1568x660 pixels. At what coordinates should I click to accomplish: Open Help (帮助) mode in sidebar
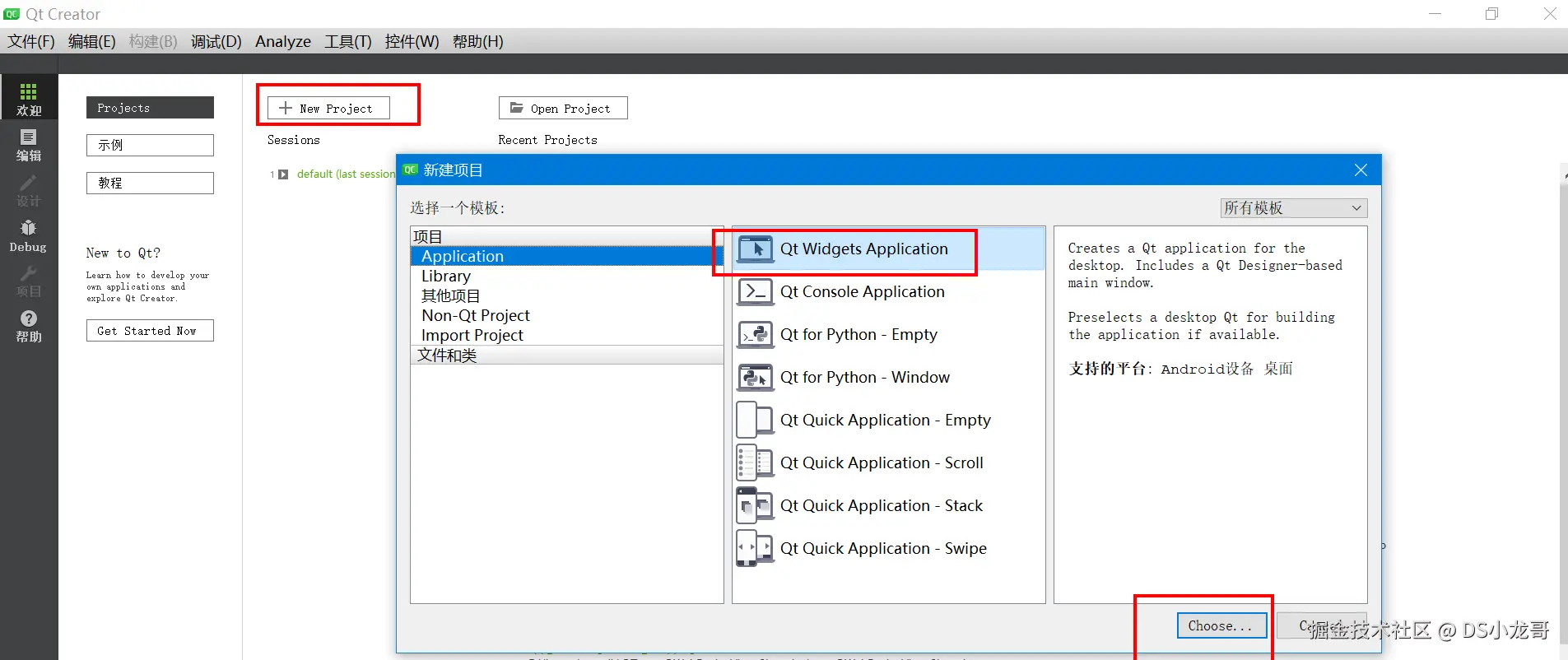coord(29,326)
